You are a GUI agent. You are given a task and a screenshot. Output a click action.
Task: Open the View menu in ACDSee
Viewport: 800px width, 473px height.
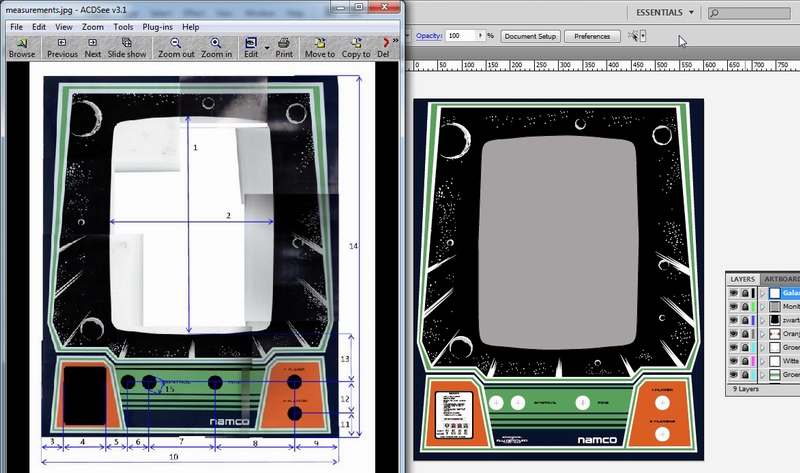(x=64, y=27)
